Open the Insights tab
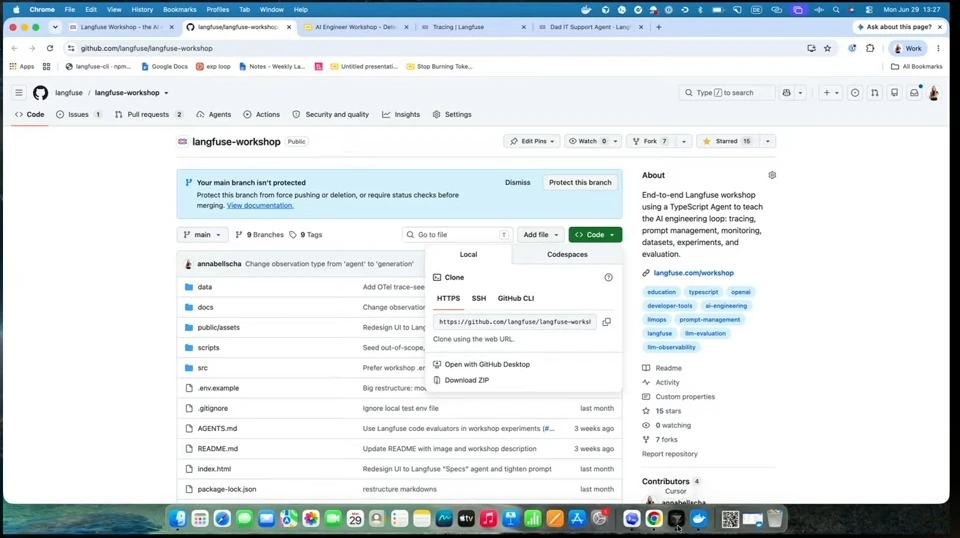 tap(401, 114)
